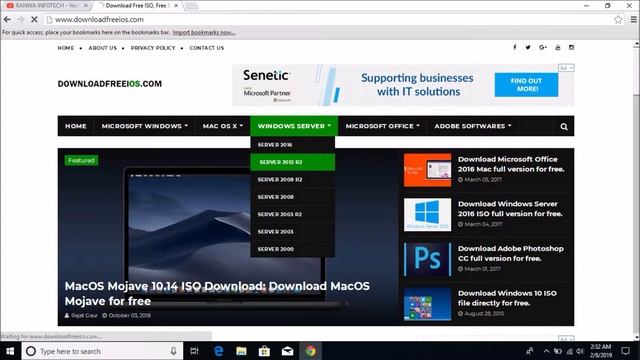Click the browser address bar
640x360 pixels.
coord(327,19)
